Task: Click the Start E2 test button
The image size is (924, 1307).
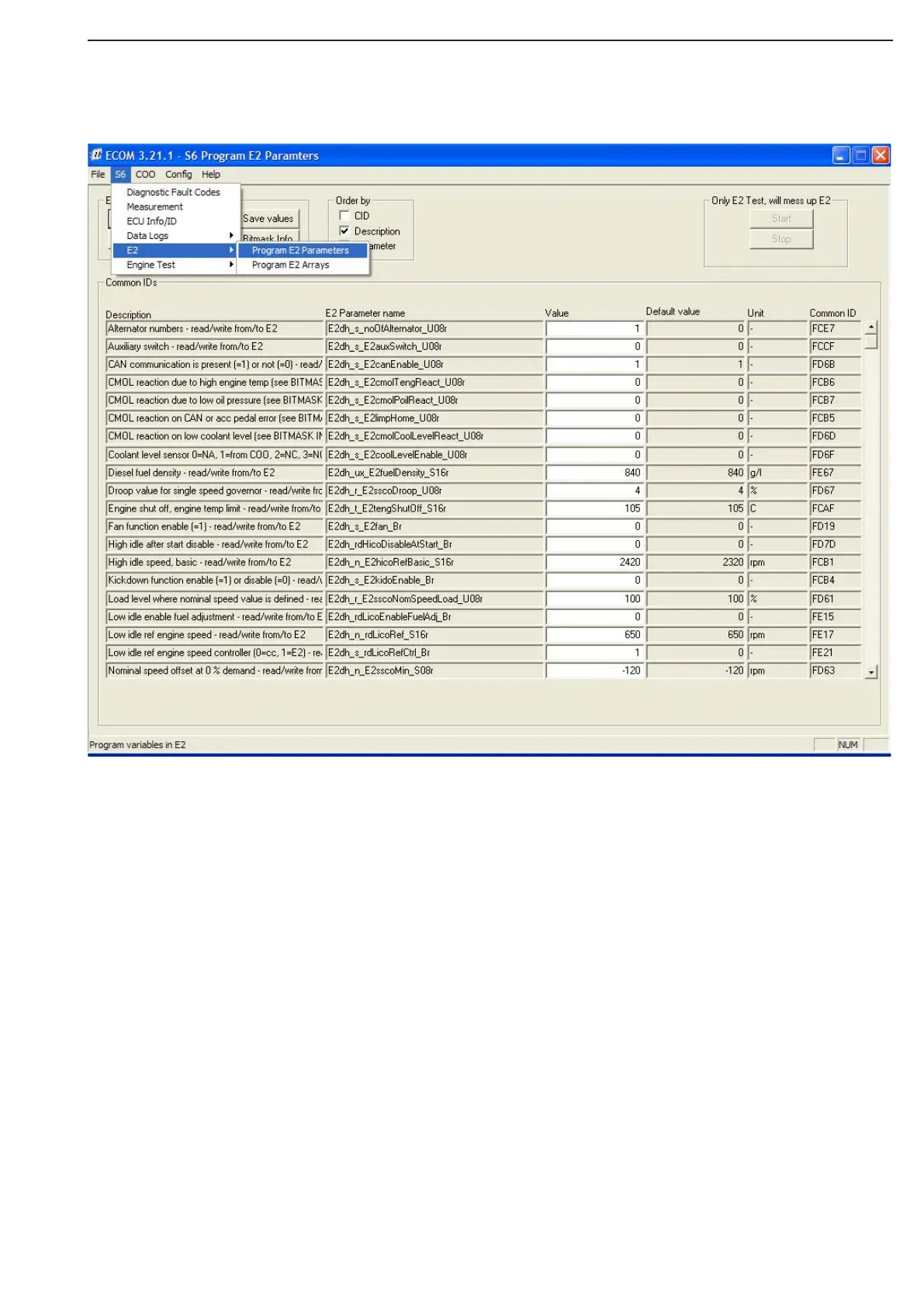Action: pyautogui.click(x=781, y=219)
